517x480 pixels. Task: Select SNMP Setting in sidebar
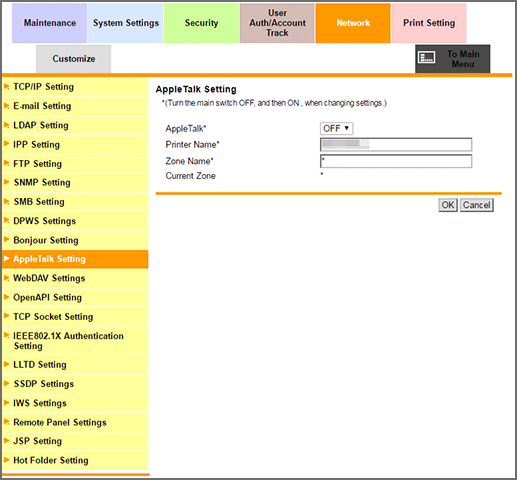(75, 183)
